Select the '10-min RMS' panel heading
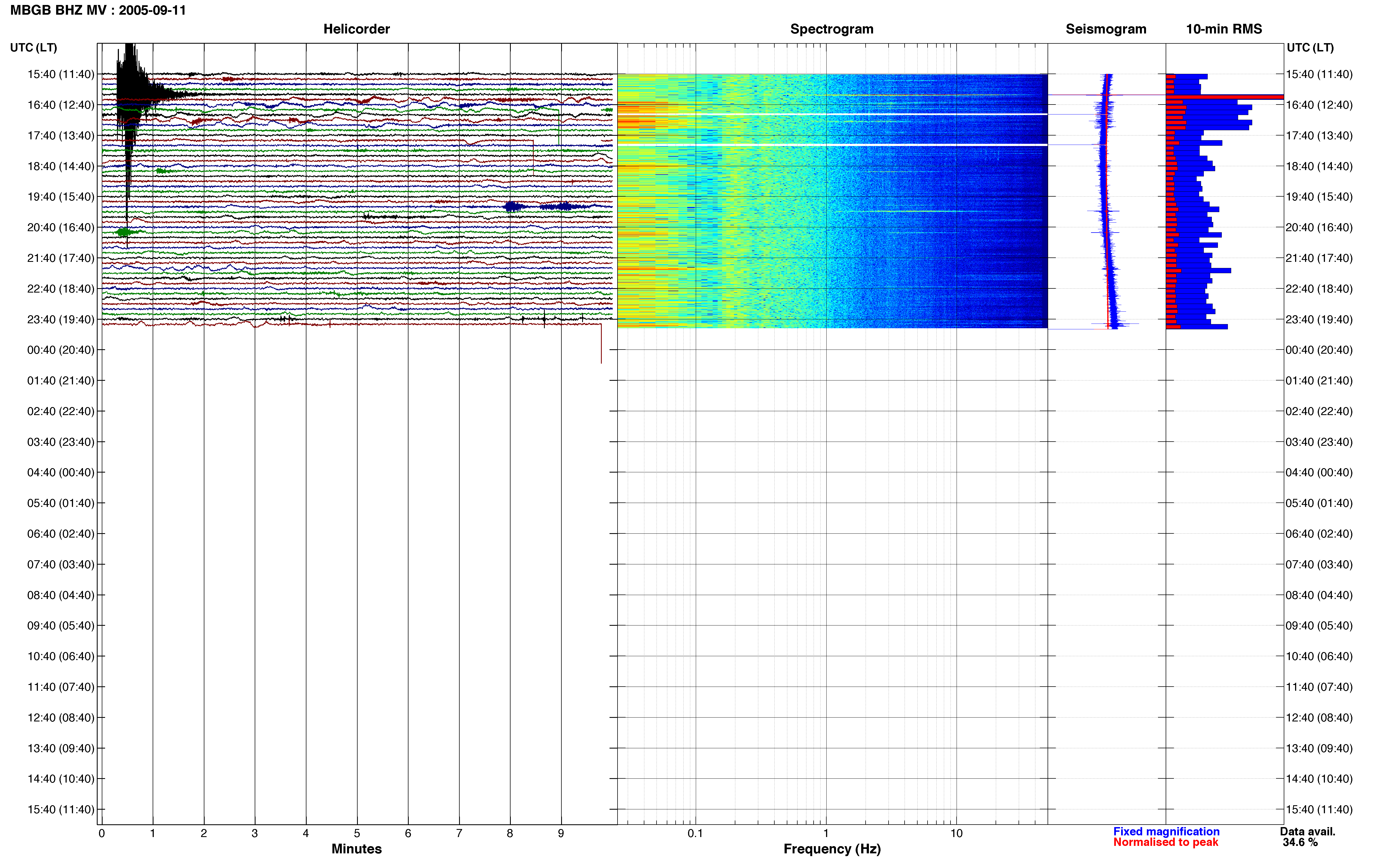Viewport: 1388px width, 868px height. point(1224,29)
